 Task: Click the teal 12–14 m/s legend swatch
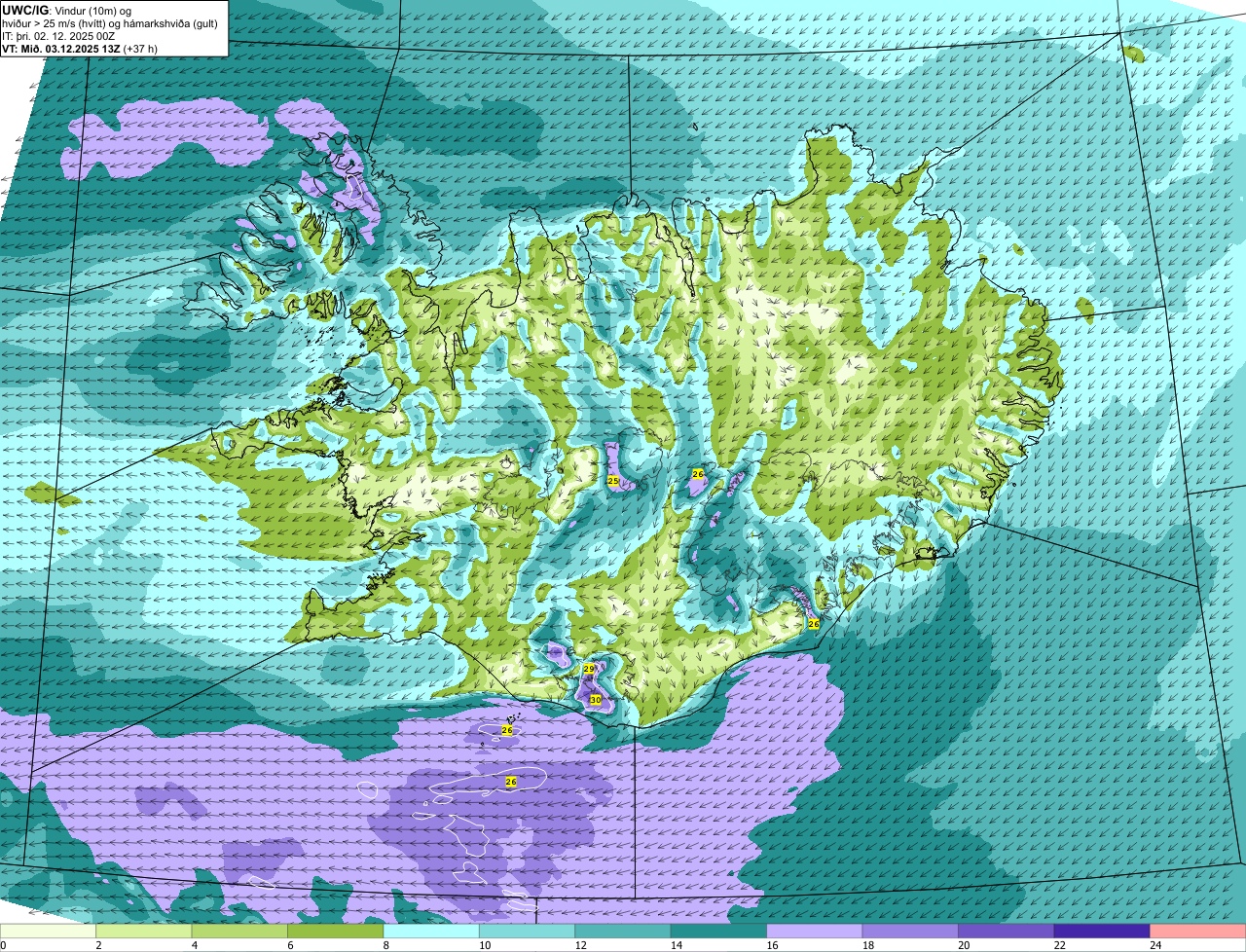pyautogui.click(x=624, y=931)
